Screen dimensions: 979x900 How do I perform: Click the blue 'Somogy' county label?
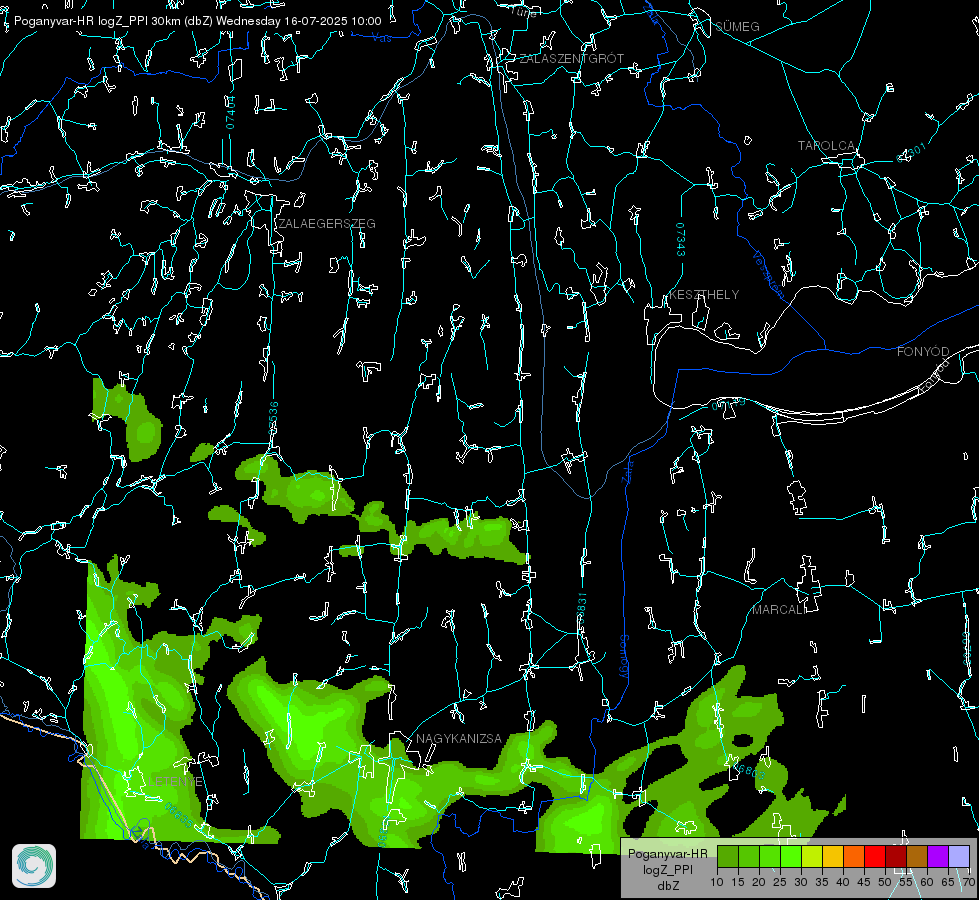click(624, 657)
